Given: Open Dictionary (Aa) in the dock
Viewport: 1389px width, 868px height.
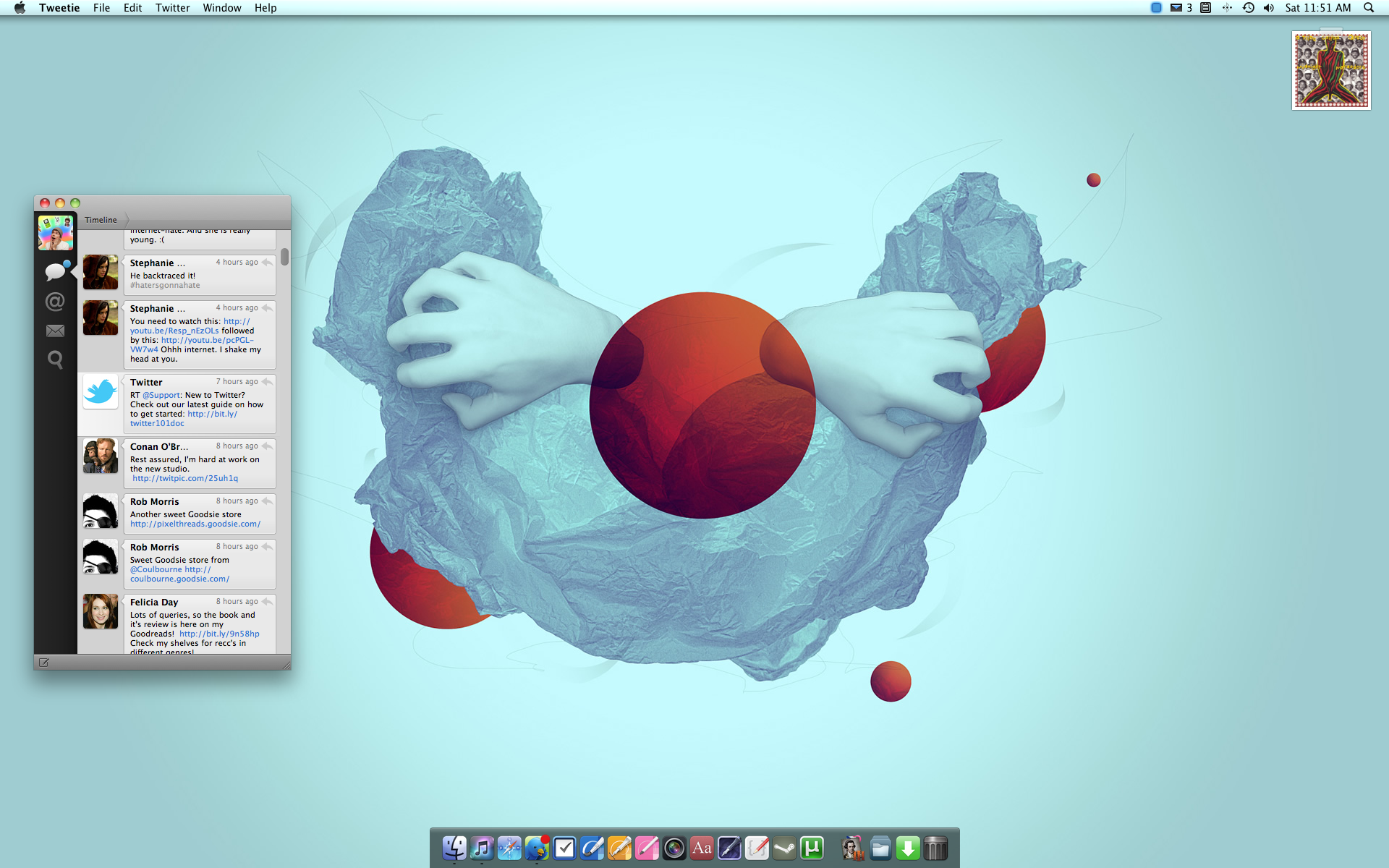Looking at the screenshot, I should click(x=702, y=848).
